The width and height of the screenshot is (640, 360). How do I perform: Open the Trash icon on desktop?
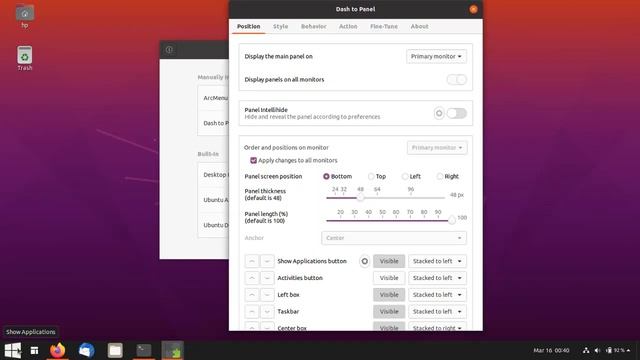coord(24,58)
